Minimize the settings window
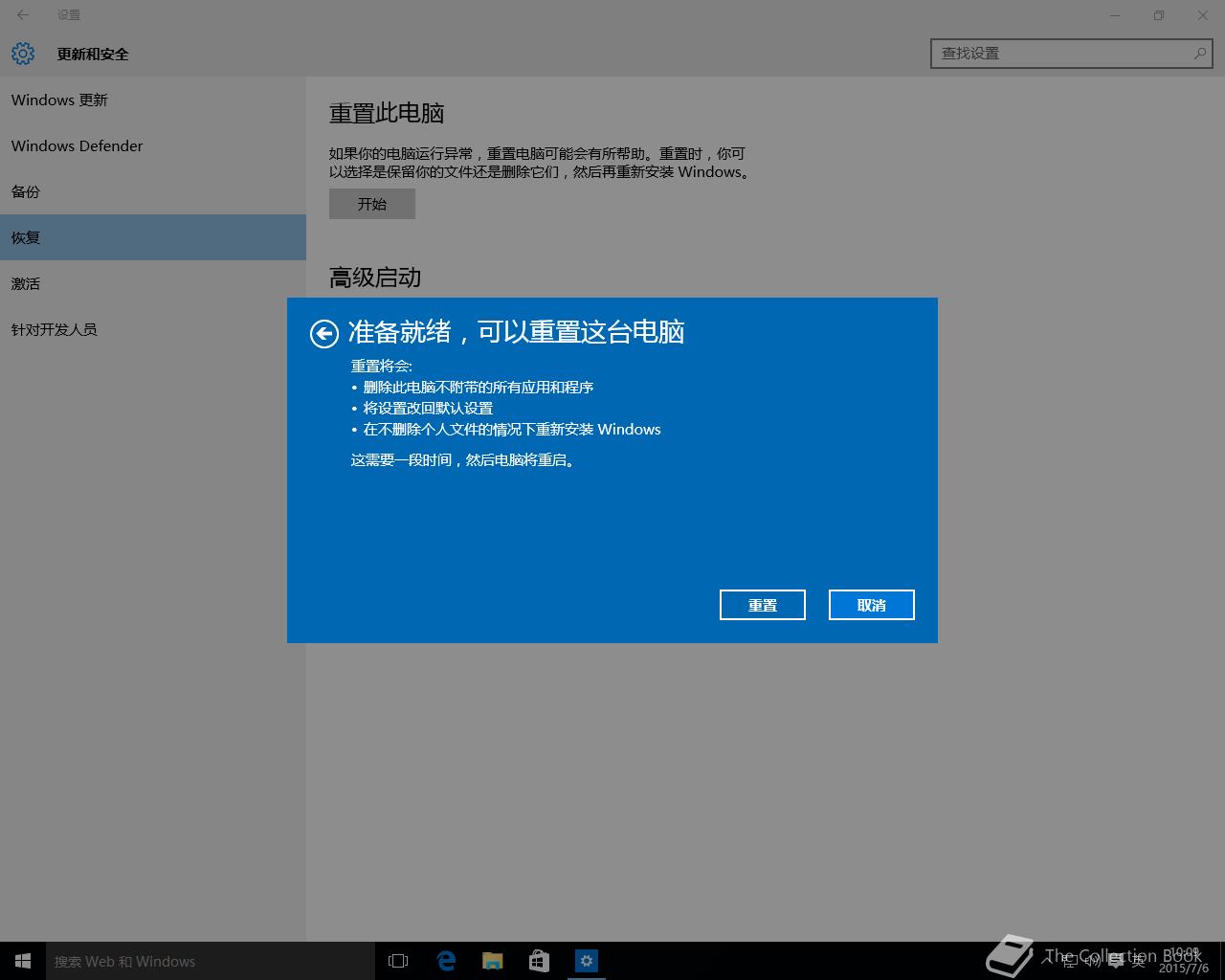Image resolution: width=1225 pixels, height=980 pixels. coord(1115,14)
